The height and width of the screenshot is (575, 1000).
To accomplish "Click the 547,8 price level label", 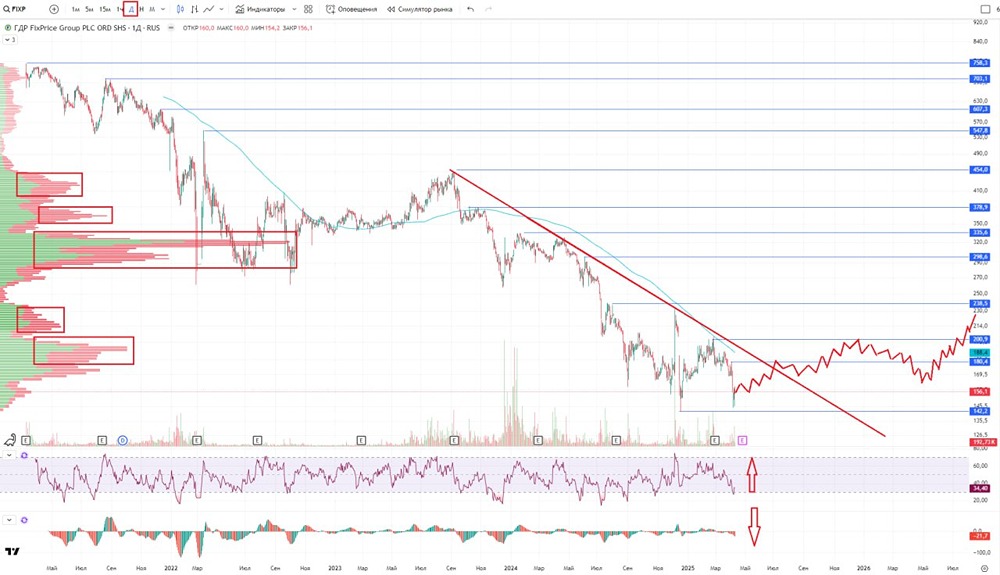I will (980, 131).
